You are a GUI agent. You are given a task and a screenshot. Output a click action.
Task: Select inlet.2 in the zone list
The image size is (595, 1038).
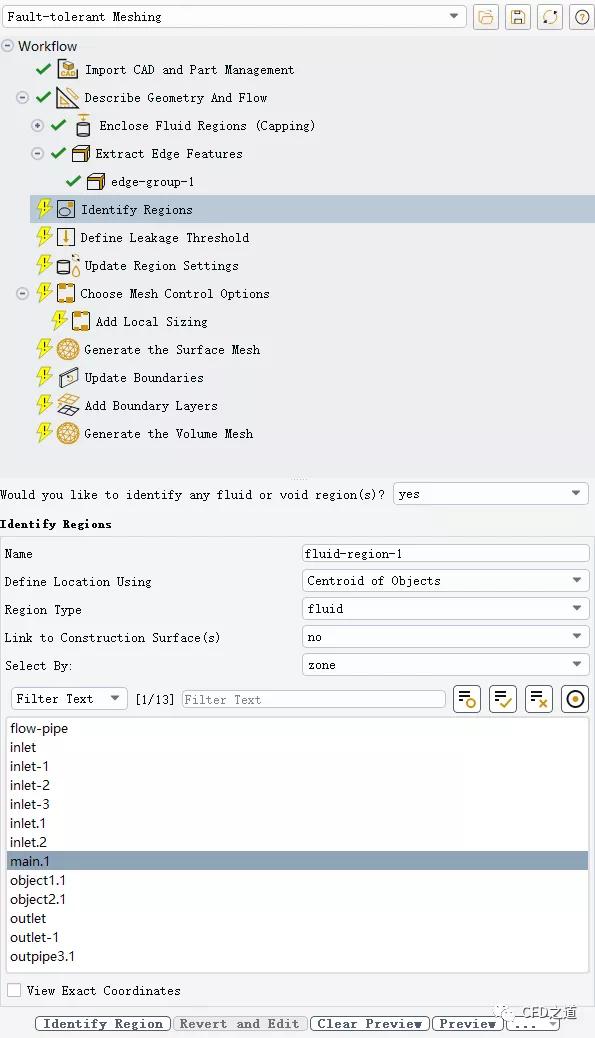point(297,842)
